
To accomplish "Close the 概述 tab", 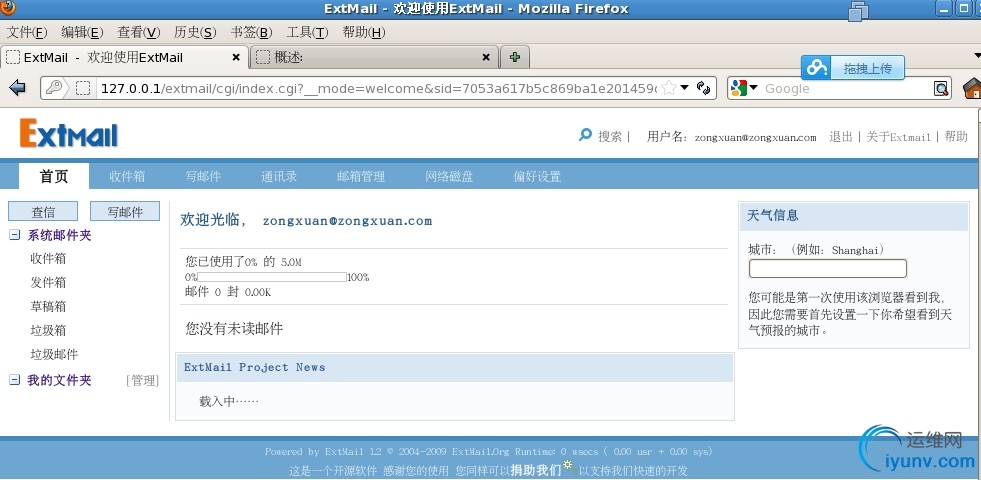I will (x=486, y=57).
